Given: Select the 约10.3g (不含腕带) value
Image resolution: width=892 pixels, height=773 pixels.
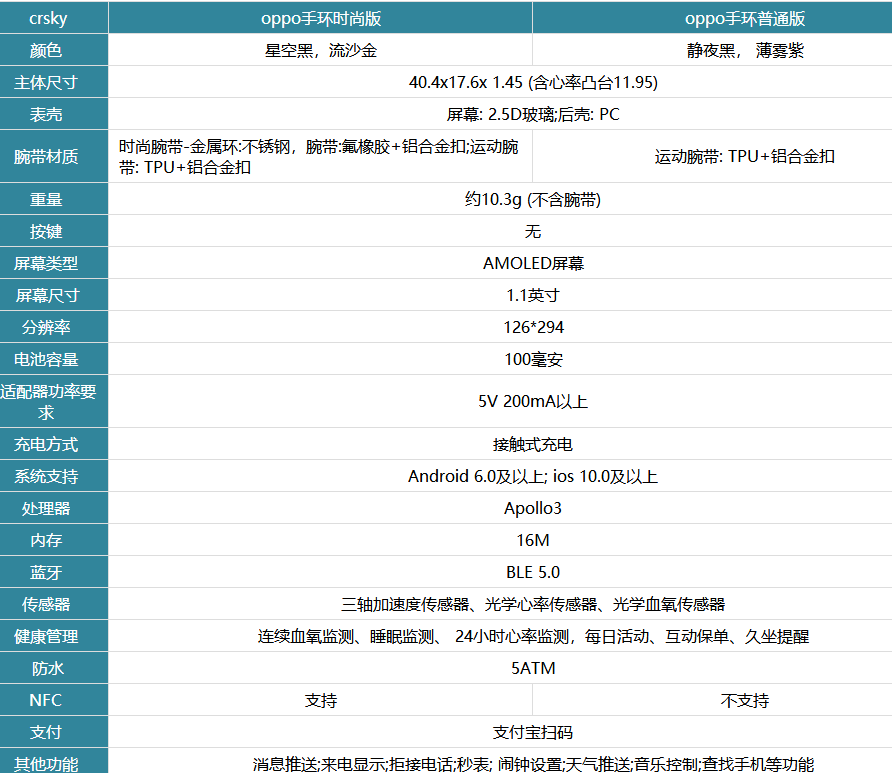Looking at the screenshot, I should click(x=533, y=200).
